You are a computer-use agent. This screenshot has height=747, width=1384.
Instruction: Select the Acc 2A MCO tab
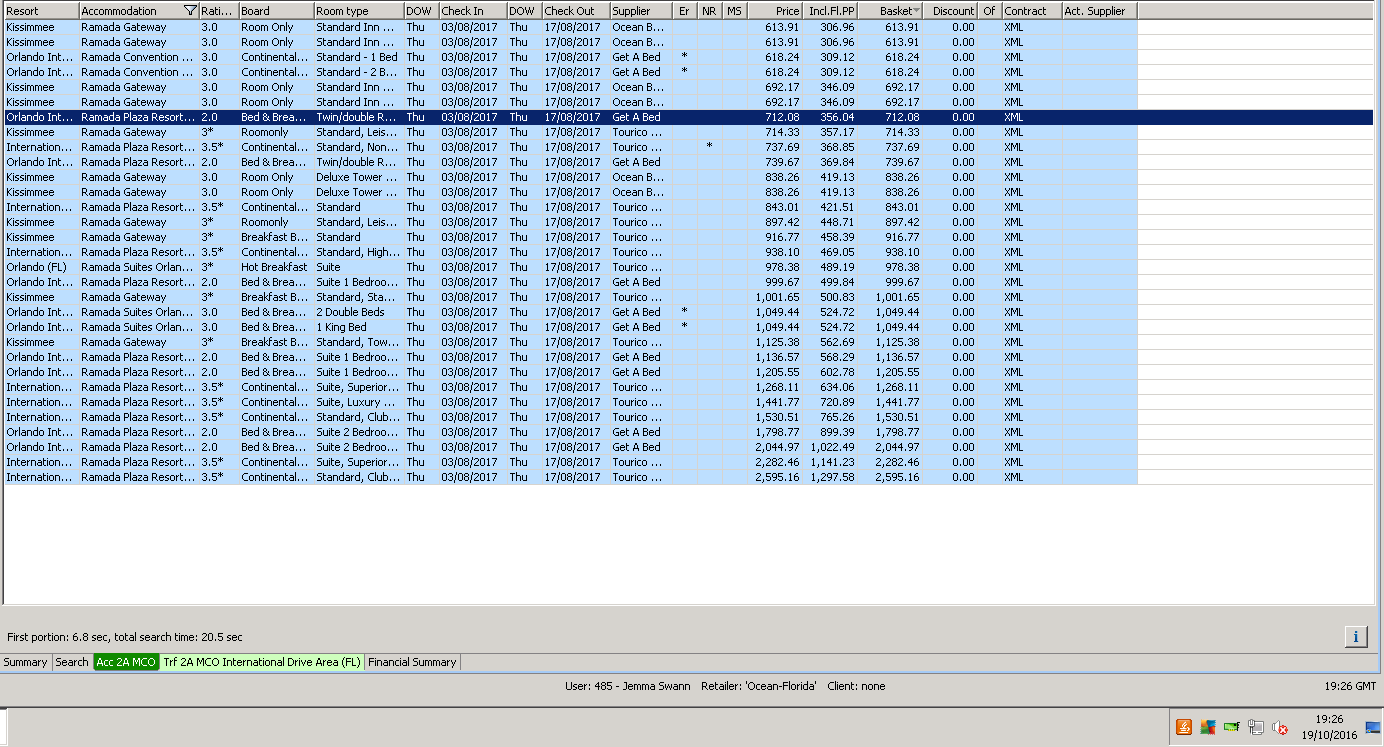126,662
